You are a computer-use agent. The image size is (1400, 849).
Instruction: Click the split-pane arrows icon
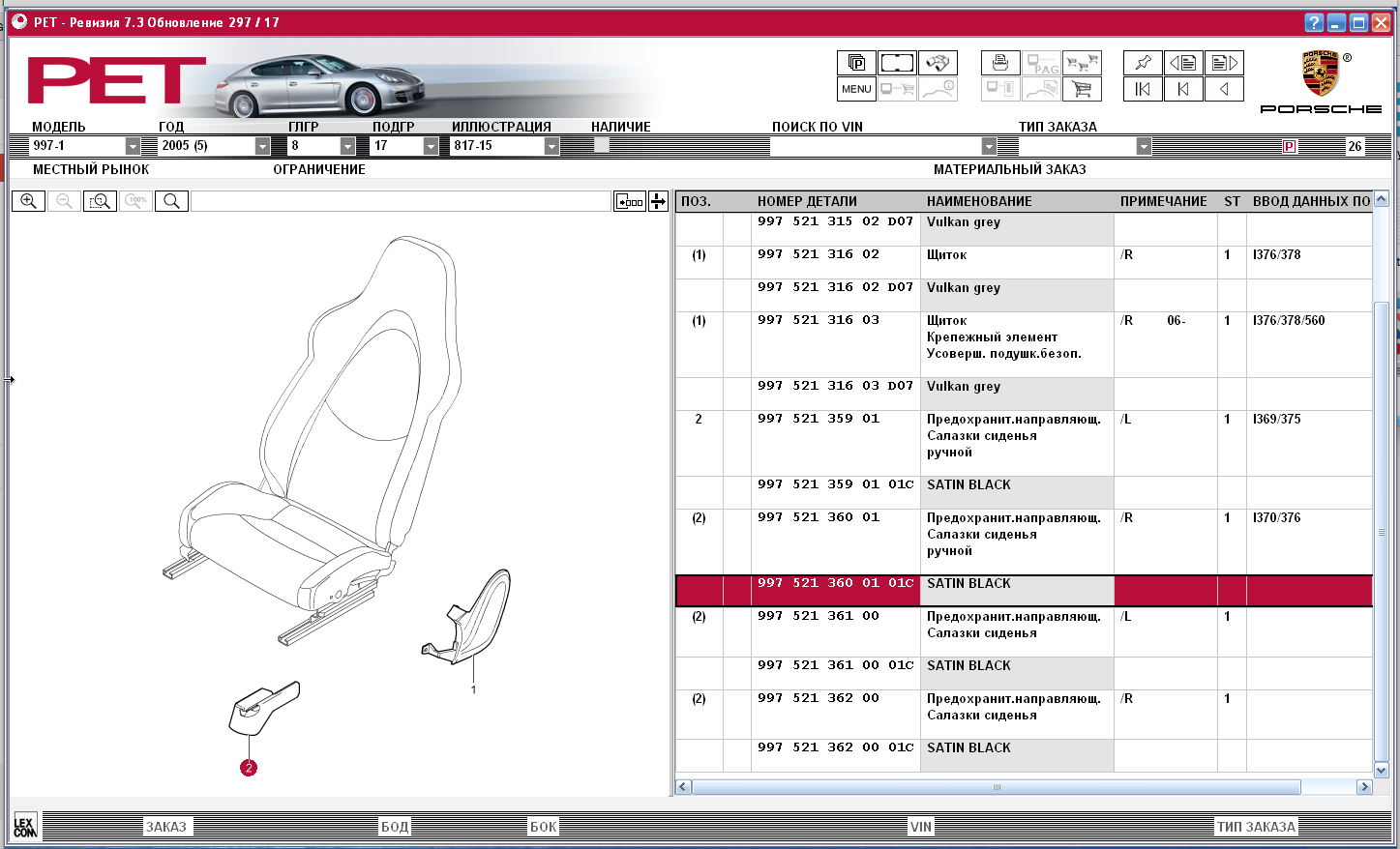tap(658, 201)
